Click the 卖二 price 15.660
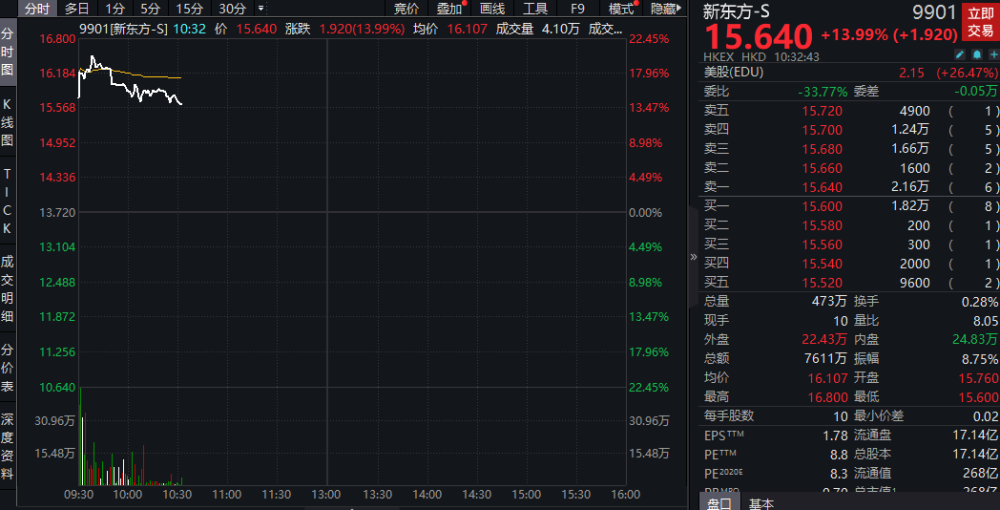This screenshot has width=1000, height=510. [x=822, y=168]
